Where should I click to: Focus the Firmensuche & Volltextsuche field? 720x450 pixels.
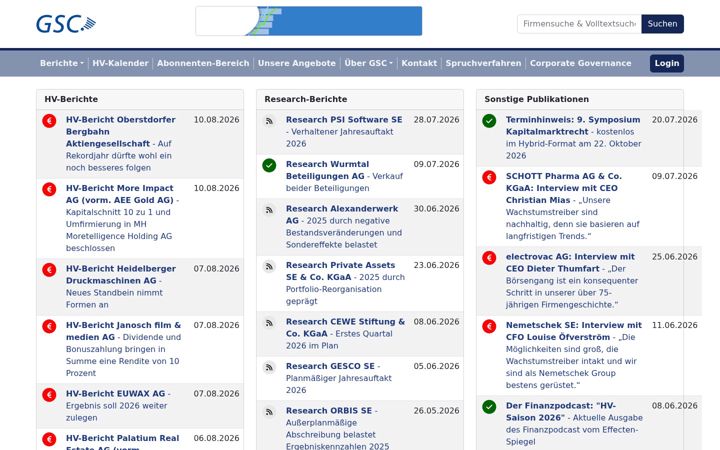(579, 24)
